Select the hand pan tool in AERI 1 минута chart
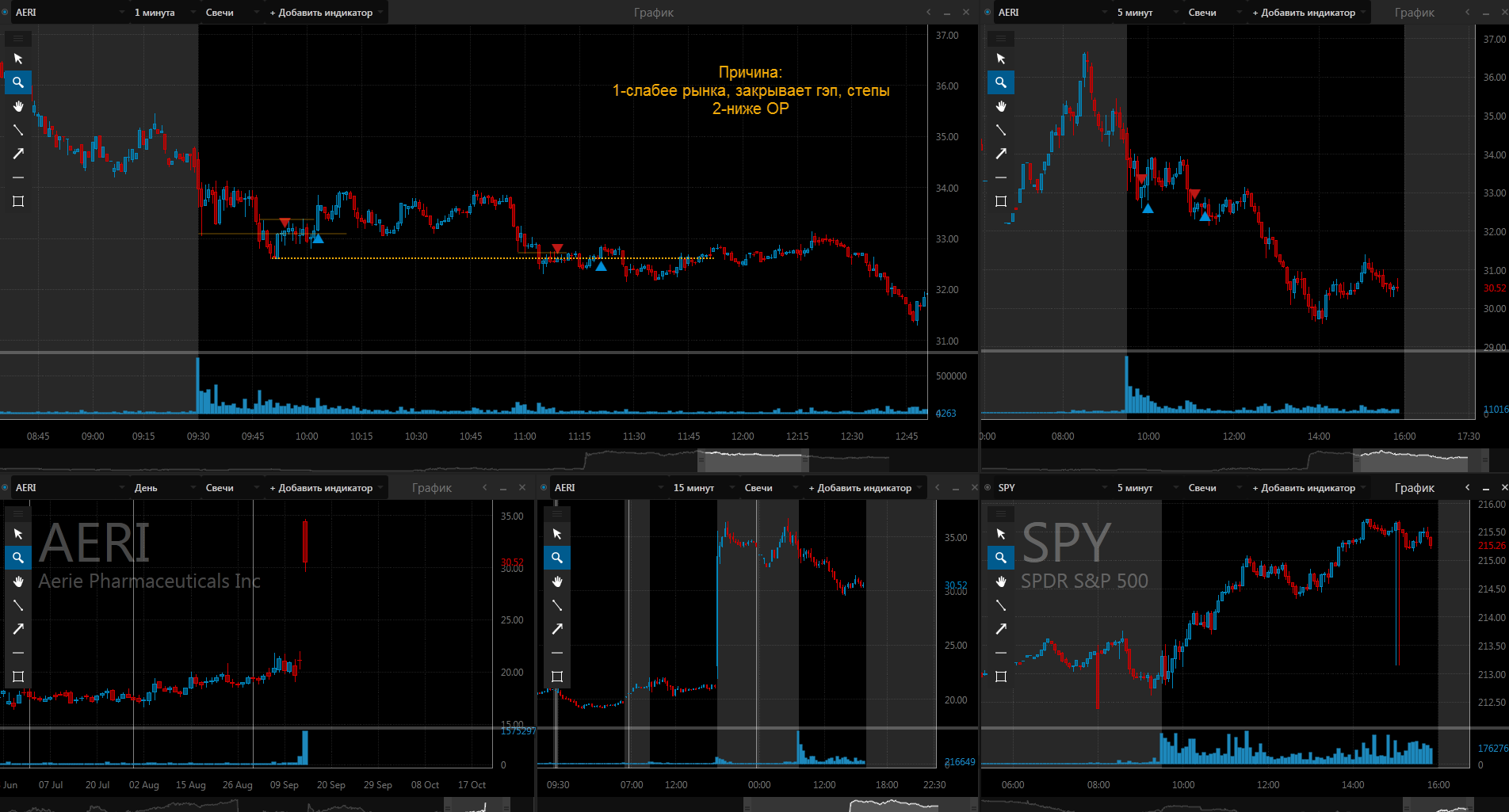Image resolution: width=1509 pixels, height=812 pixels. [18, 106]
